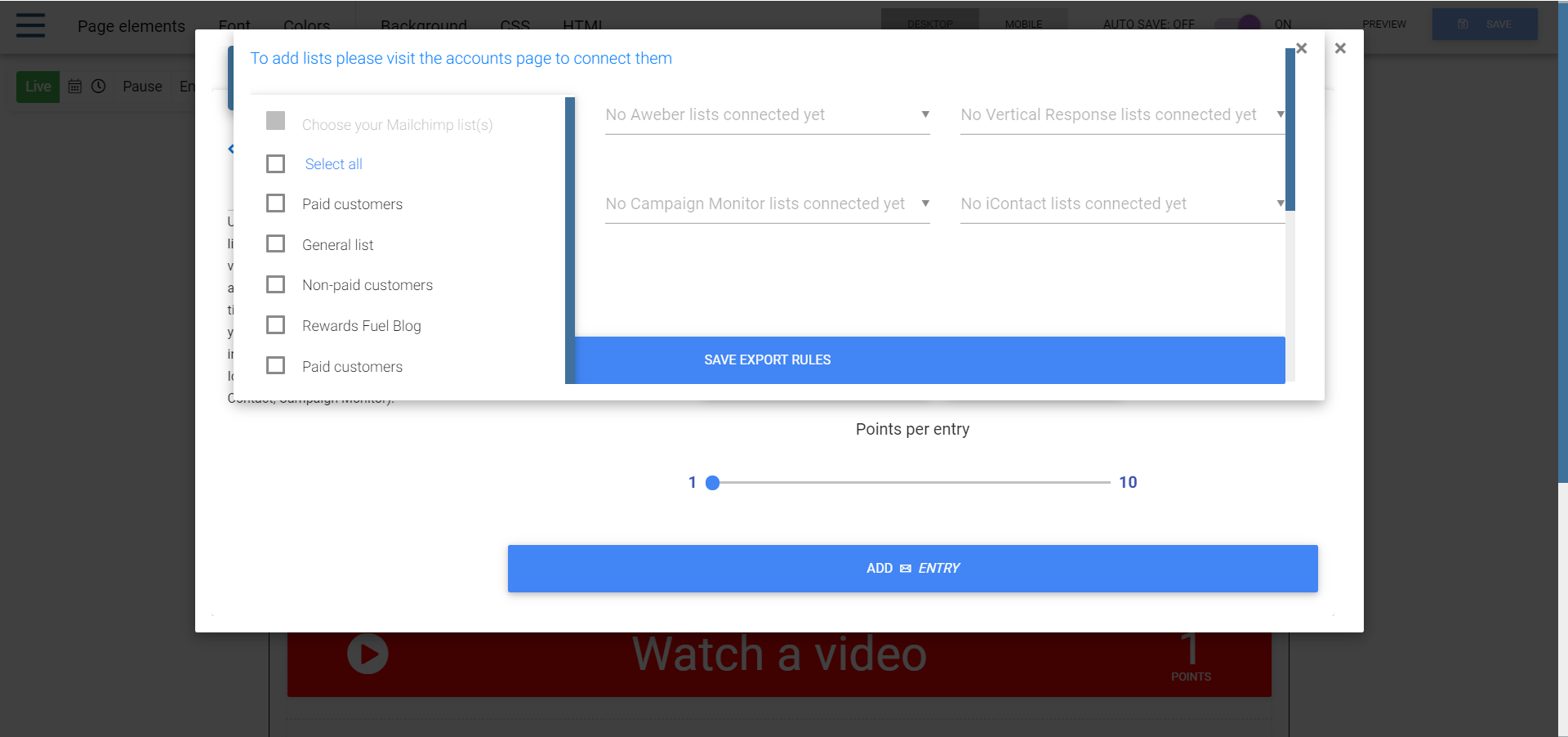Click the Live status button
The width and height of the screenshot is (1568, 737).
38,87
